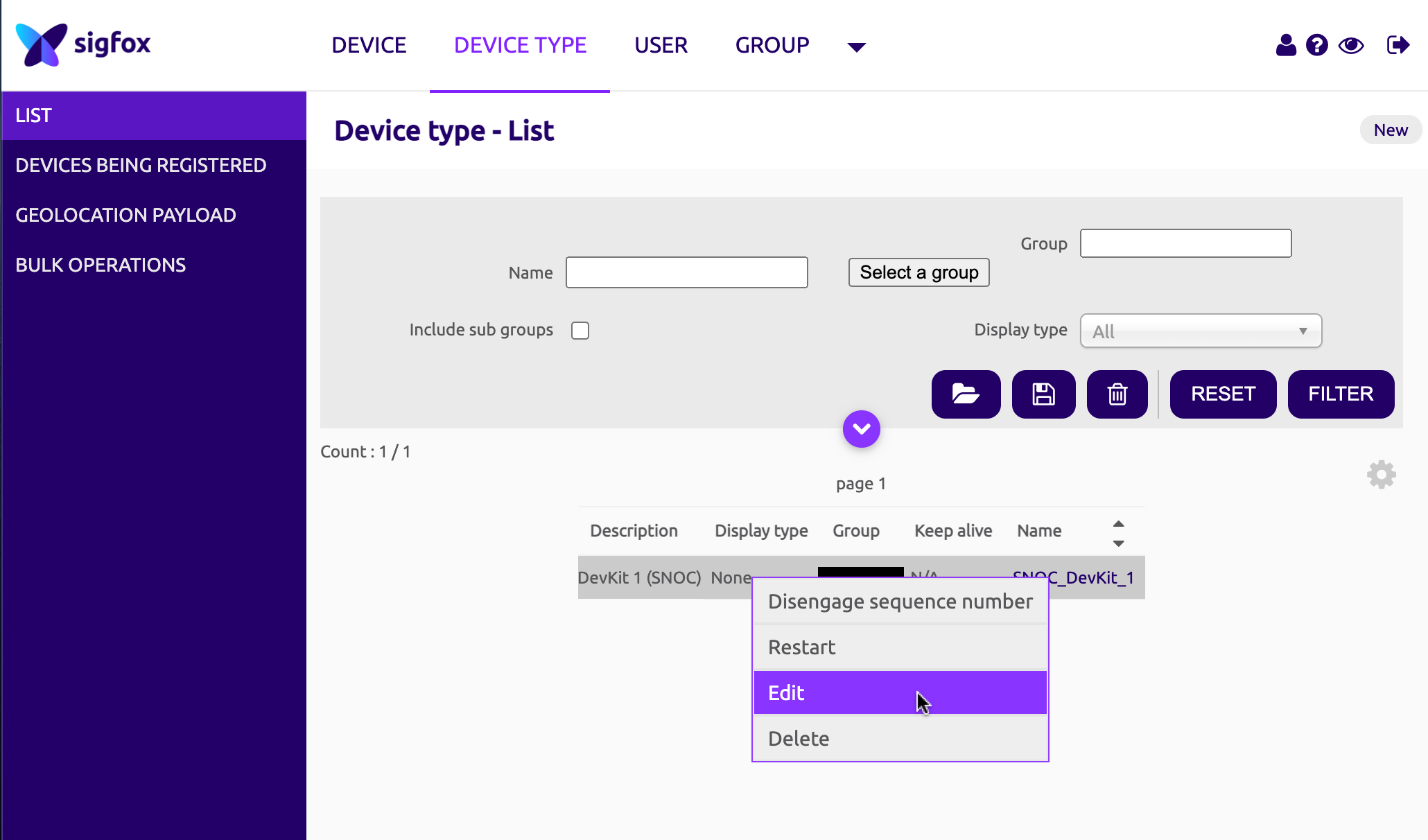Enable the Include sub groups checkbox

[580, 331]
